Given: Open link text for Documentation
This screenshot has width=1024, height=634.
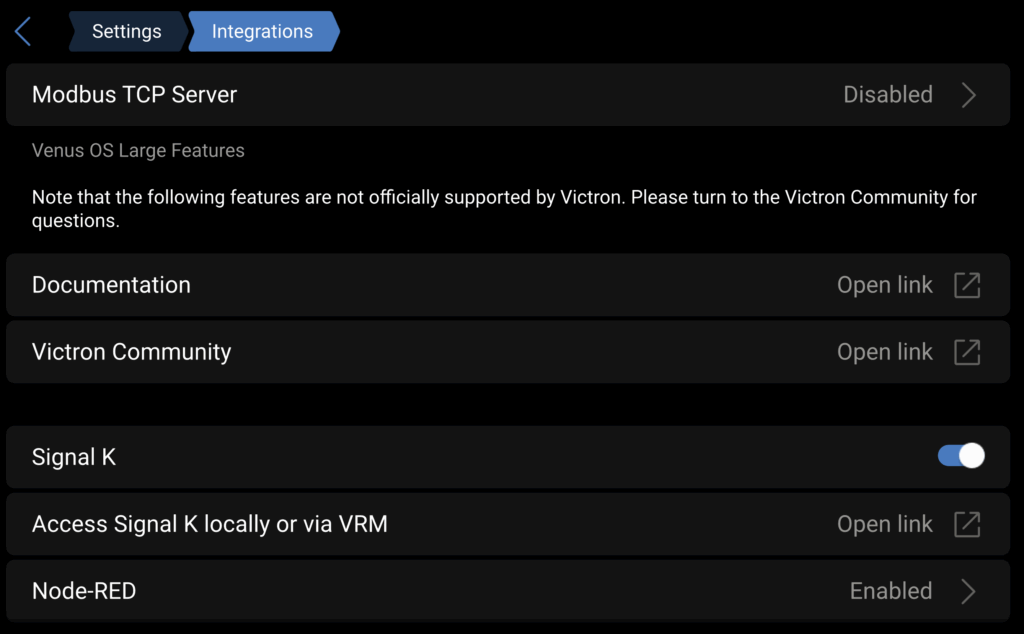Looking at the screenshot, I should click(884, 285).
